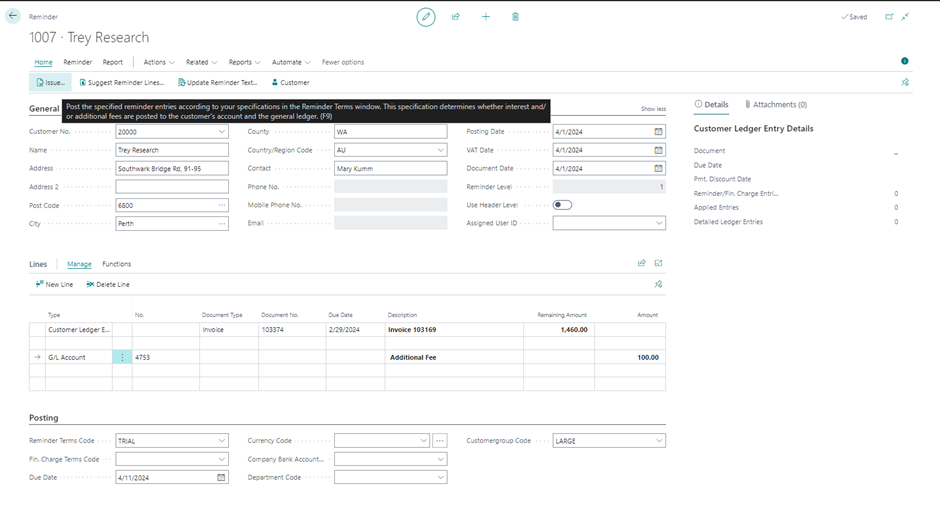This screenshot has height=511, width=940.
Task: Select the Home tab
Action: tap(43, 62)
